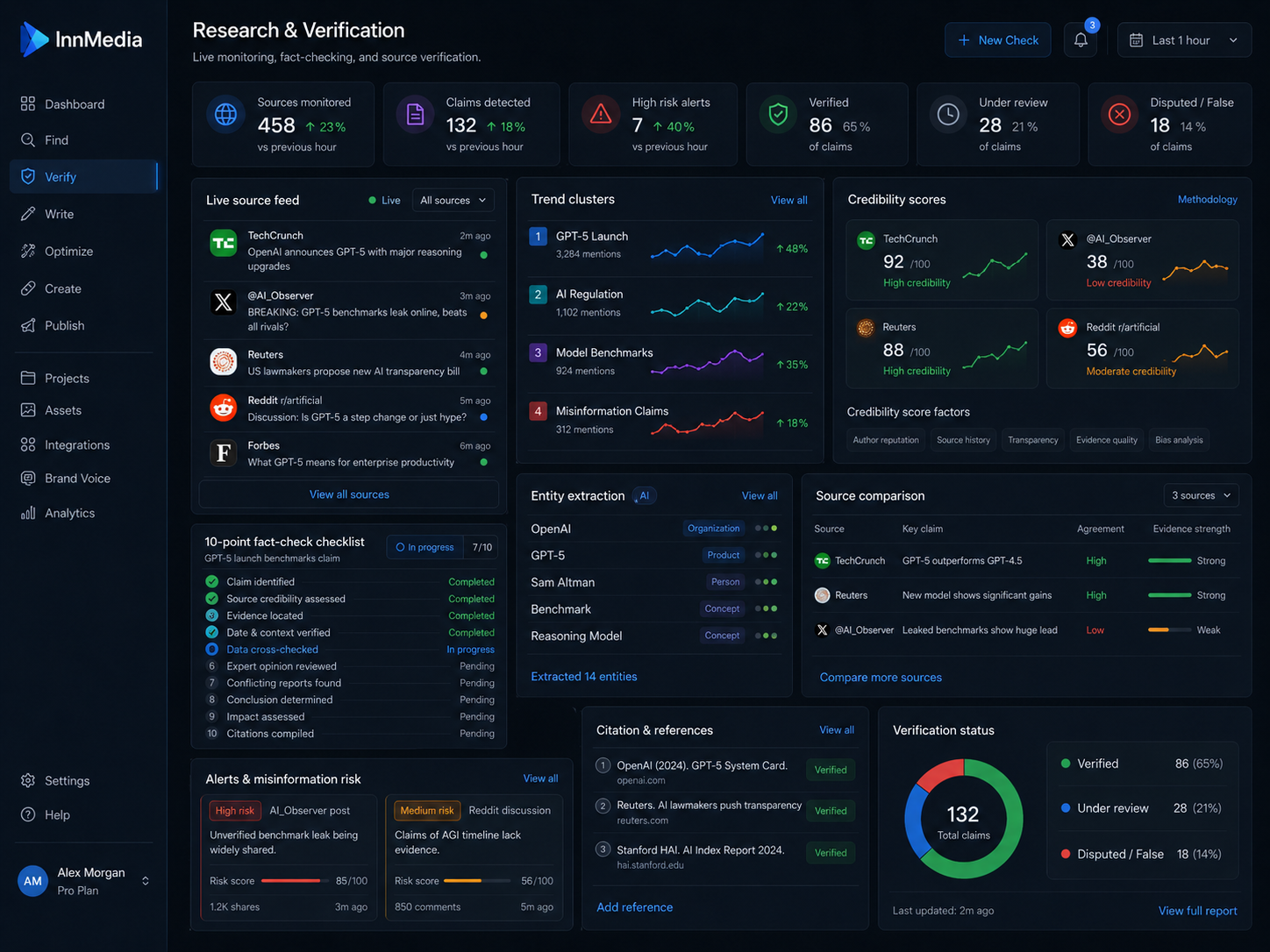Select the Evidence quality factor chip
1270x952 pixels.
(x=1106, y=440)
